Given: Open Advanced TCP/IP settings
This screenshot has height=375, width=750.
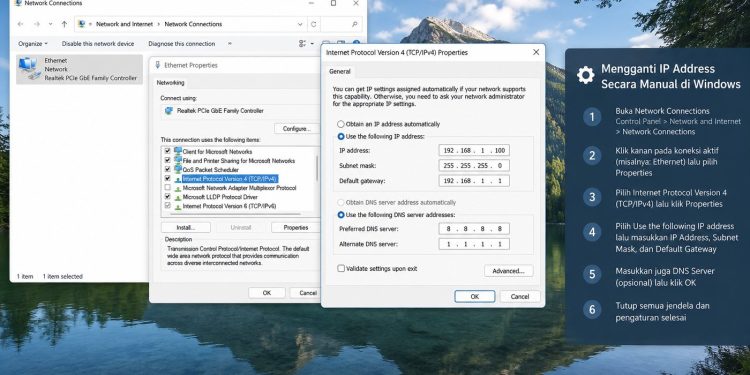Looking at the screenshot, I should coord(508,271).
